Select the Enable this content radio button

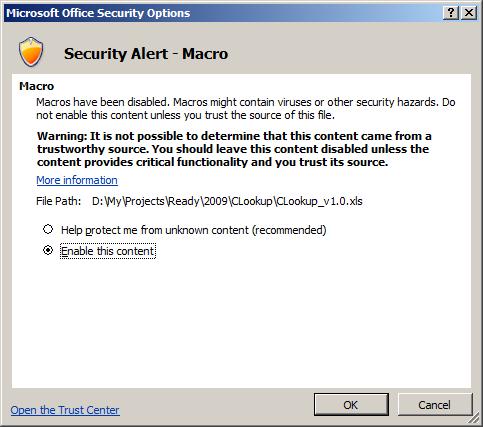click(x=48, y=250)
